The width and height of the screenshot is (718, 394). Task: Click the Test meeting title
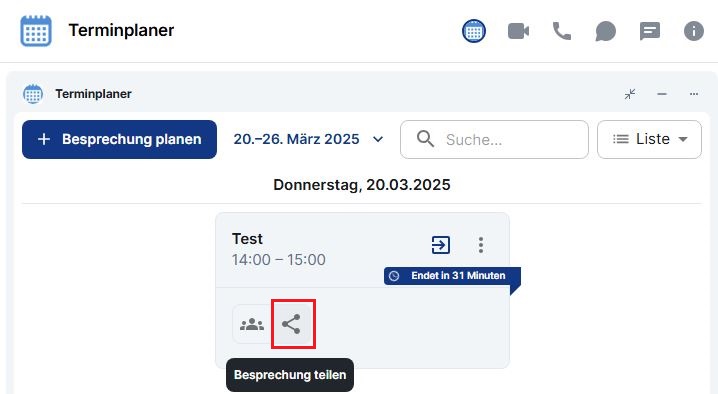coord(247,239)
